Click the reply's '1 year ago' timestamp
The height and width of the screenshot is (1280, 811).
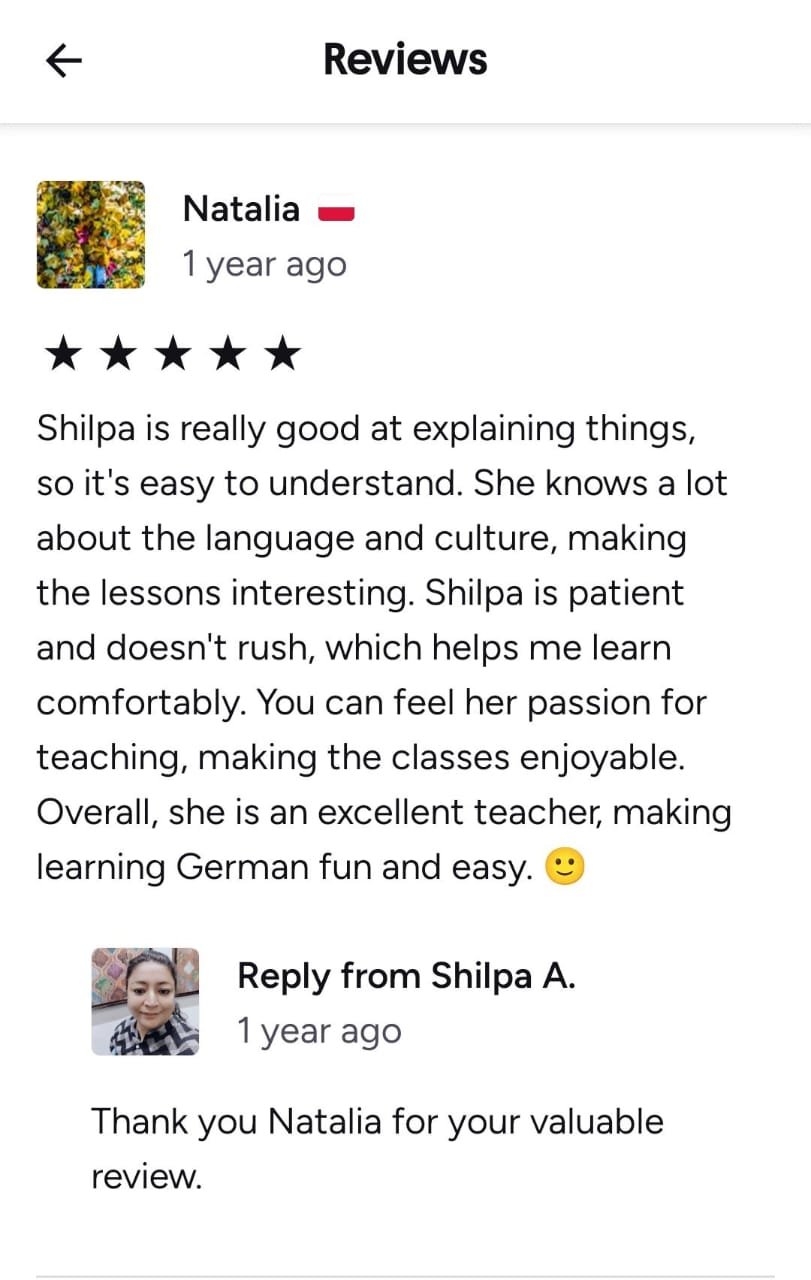[319, 1031]
